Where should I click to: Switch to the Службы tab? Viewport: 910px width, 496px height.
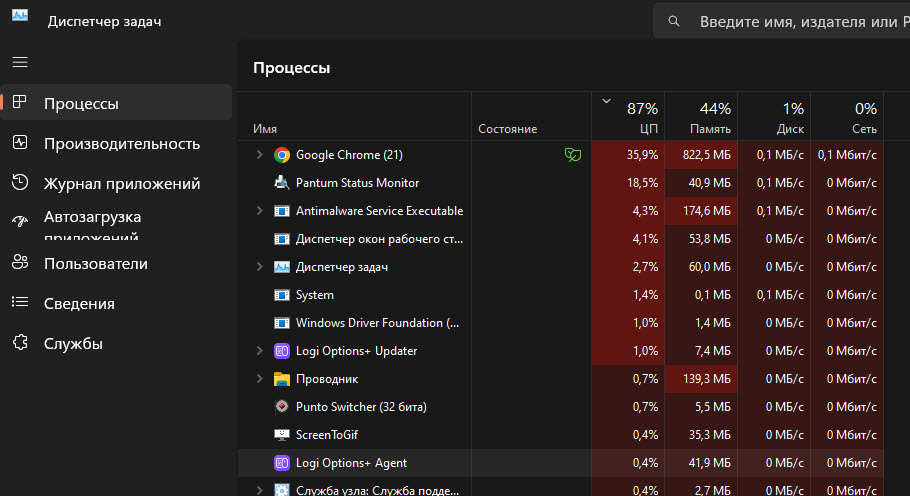(116, 343)
